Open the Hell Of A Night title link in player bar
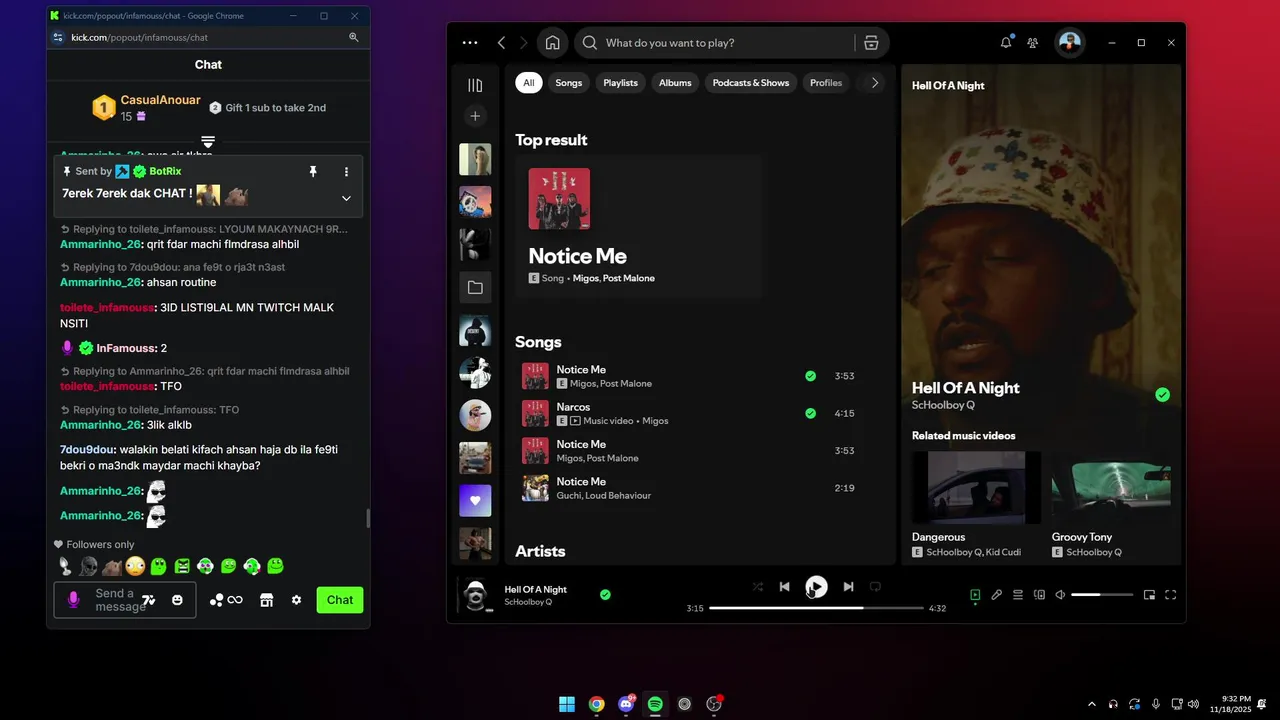The width and height of the screenshot is (1280, 720). point(536,589)
